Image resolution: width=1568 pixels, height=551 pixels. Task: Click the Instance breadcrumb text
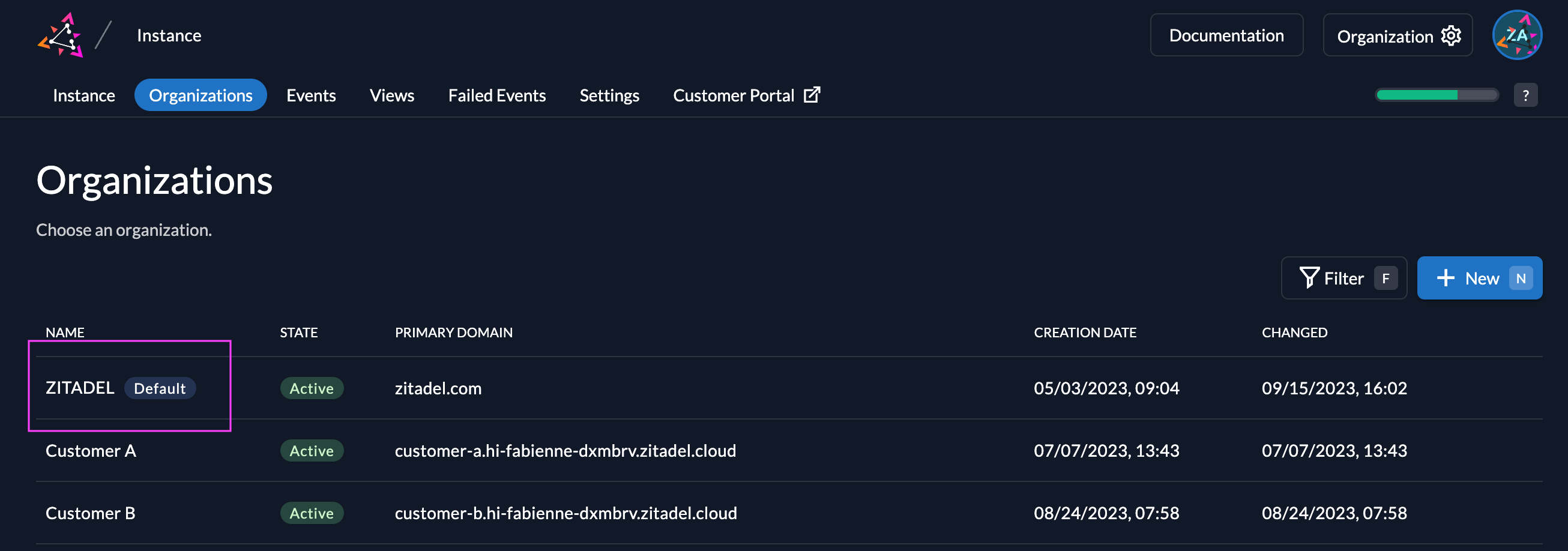(169, 35)
